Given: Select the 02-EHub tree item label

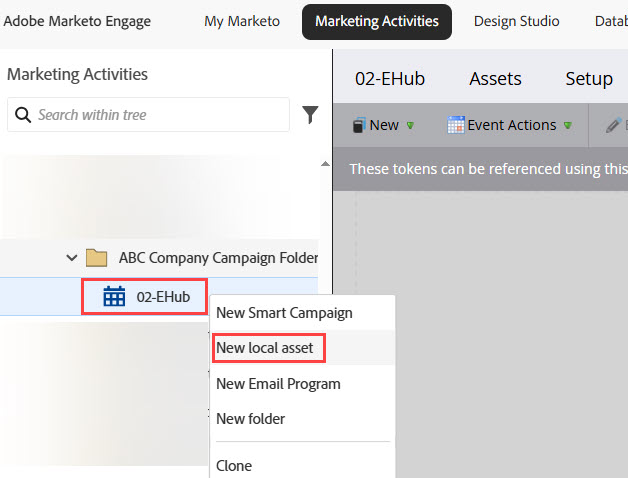Looking at the screenshot, I should (163, 297).
